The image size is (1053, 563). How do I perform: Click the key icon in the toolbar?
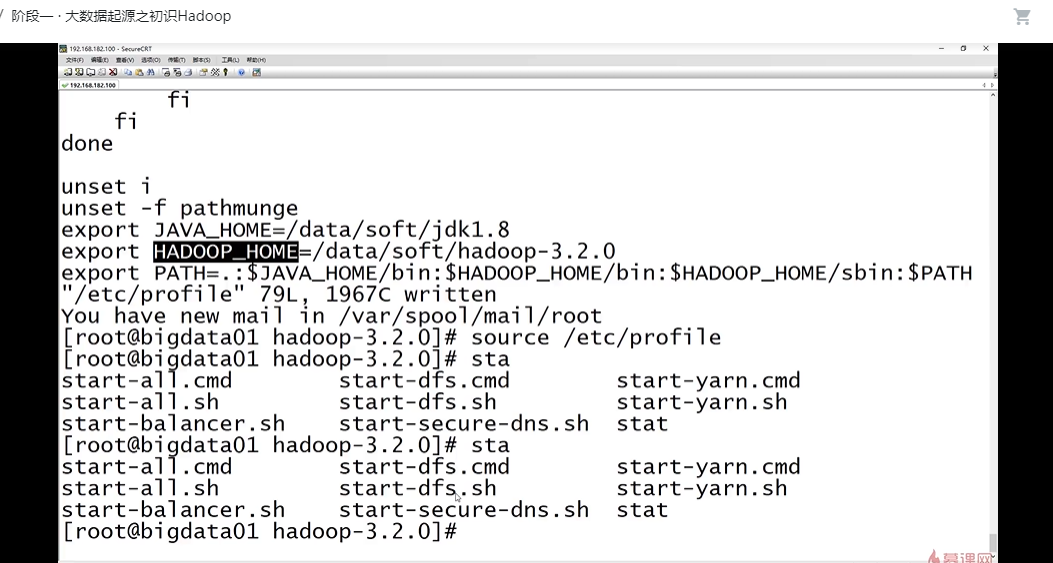click(x=226, y=72)
